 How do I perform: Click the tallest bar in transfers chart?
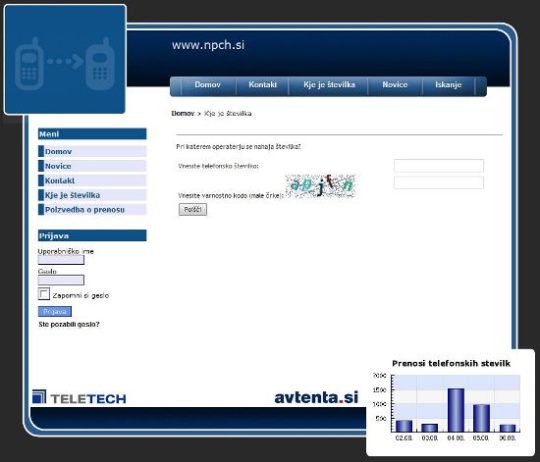pos(456,410)
